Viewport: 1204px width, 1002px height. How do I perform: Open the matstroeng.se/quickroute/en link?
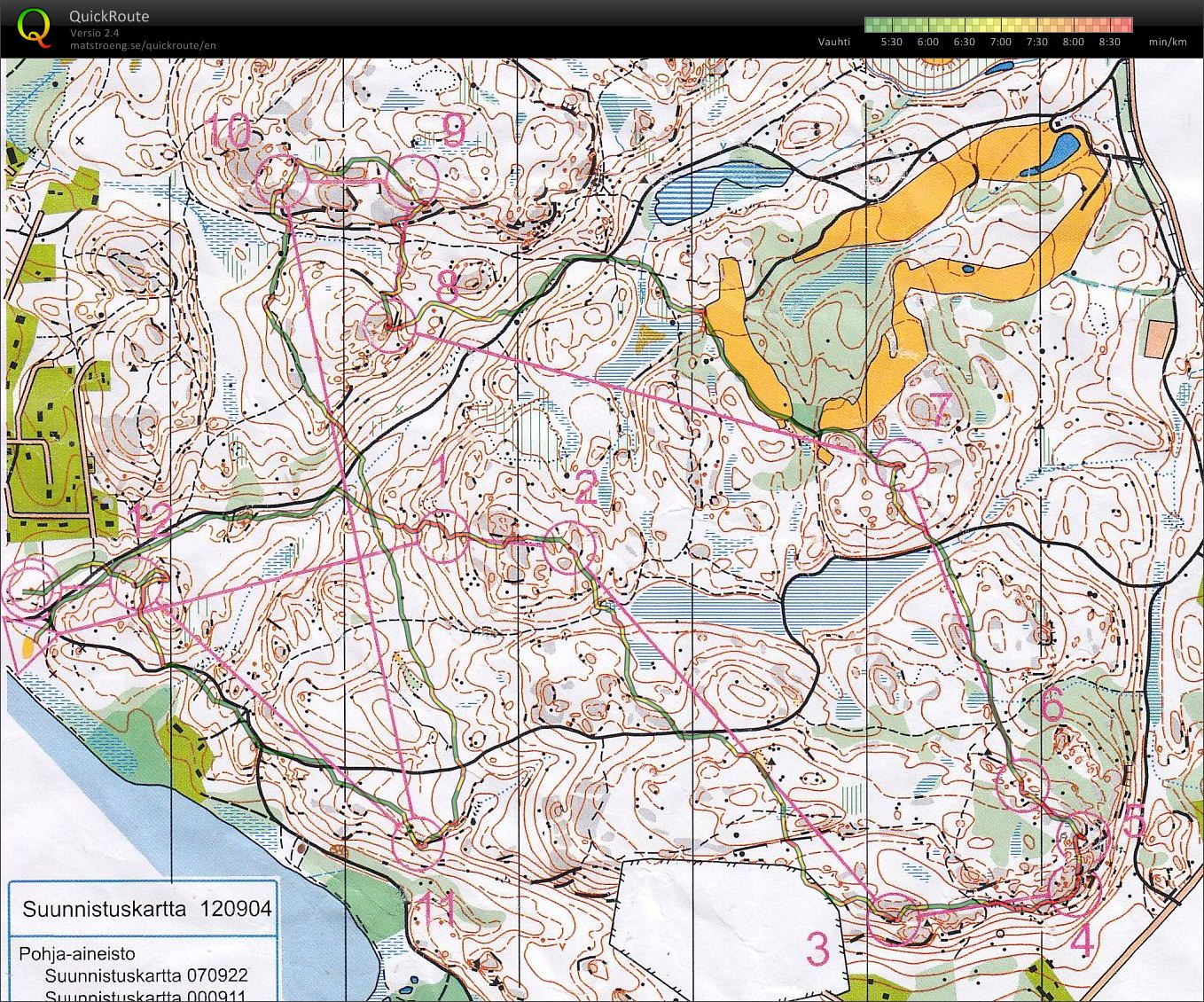coord(143,45)
